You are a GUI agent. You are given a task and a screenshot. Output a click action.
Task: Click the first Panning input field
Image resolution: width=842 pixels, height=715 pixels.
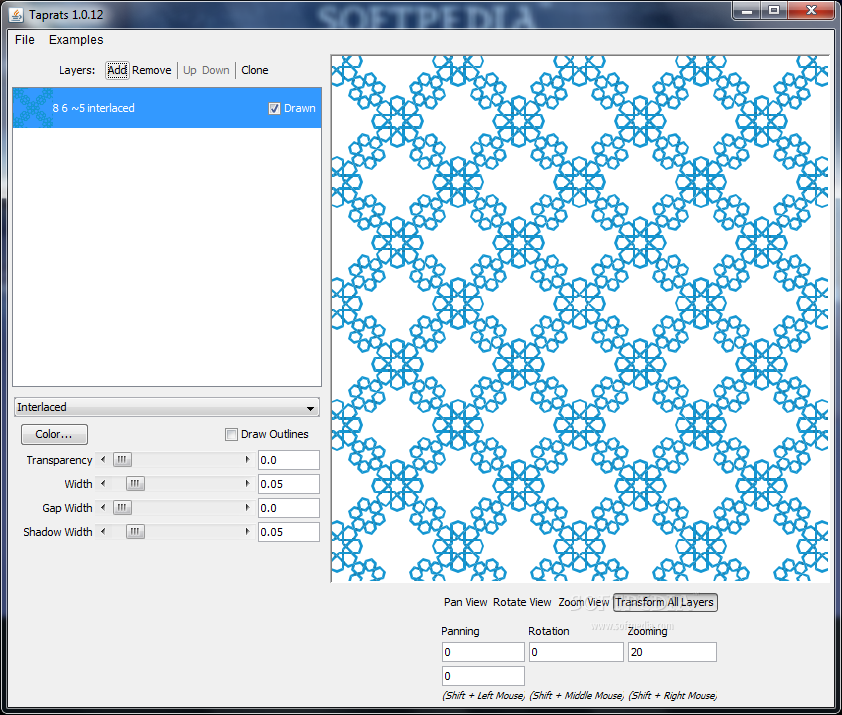pos(483,652)
